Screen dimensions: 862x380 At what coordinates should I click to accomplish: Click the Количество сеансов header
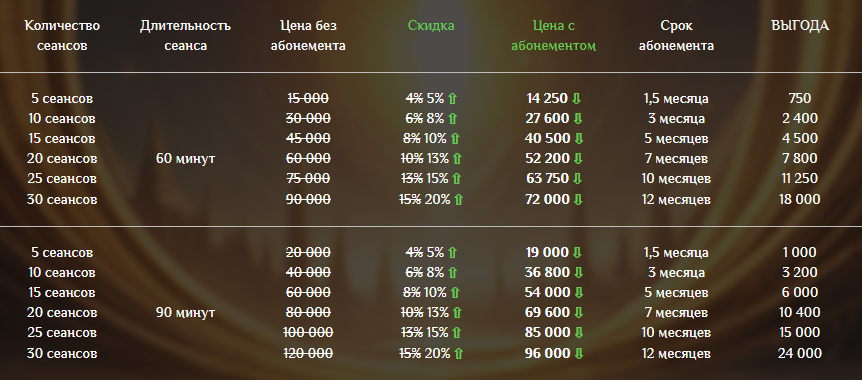62,36
